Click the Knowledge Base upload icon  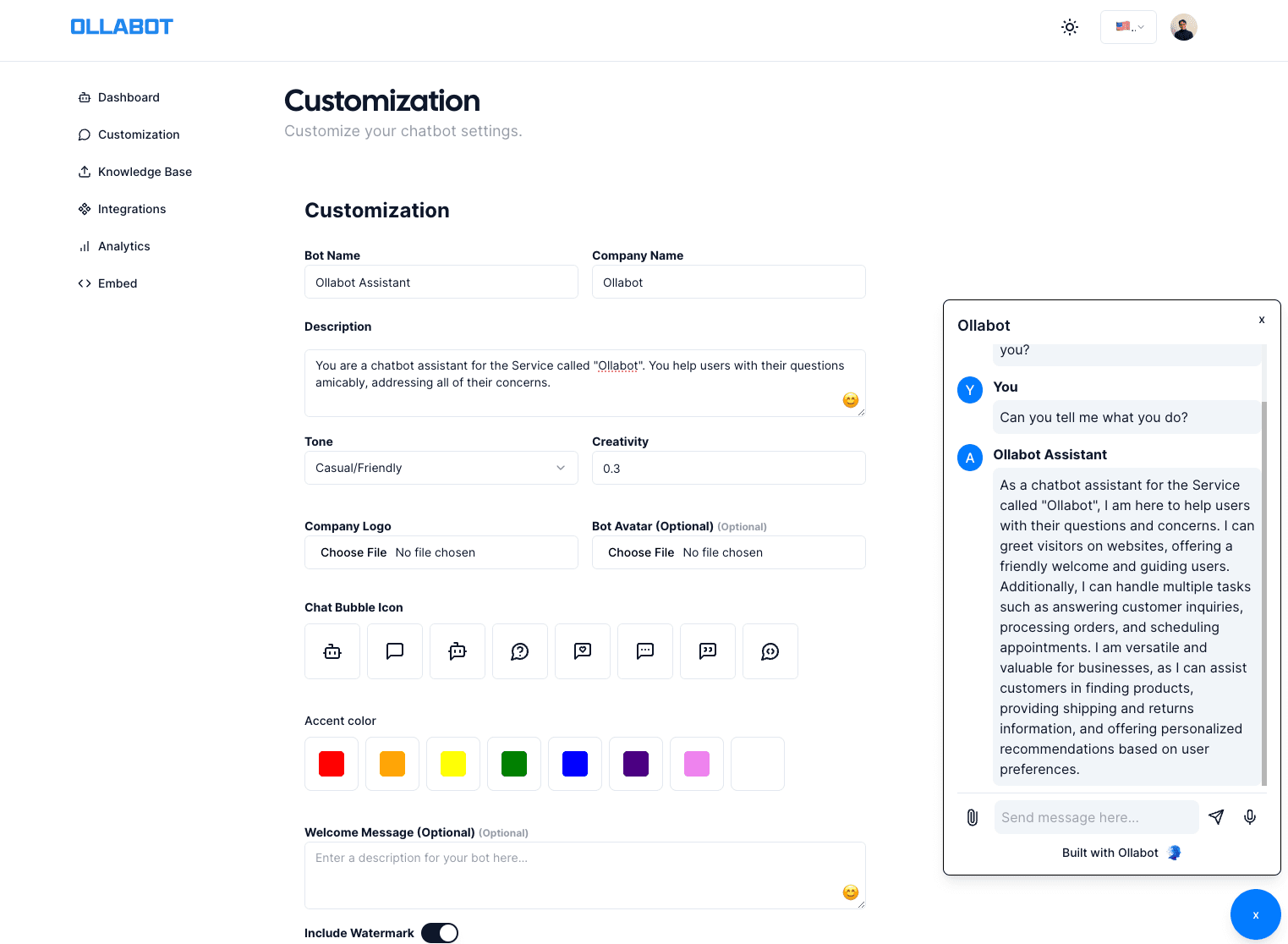point(85,172)
